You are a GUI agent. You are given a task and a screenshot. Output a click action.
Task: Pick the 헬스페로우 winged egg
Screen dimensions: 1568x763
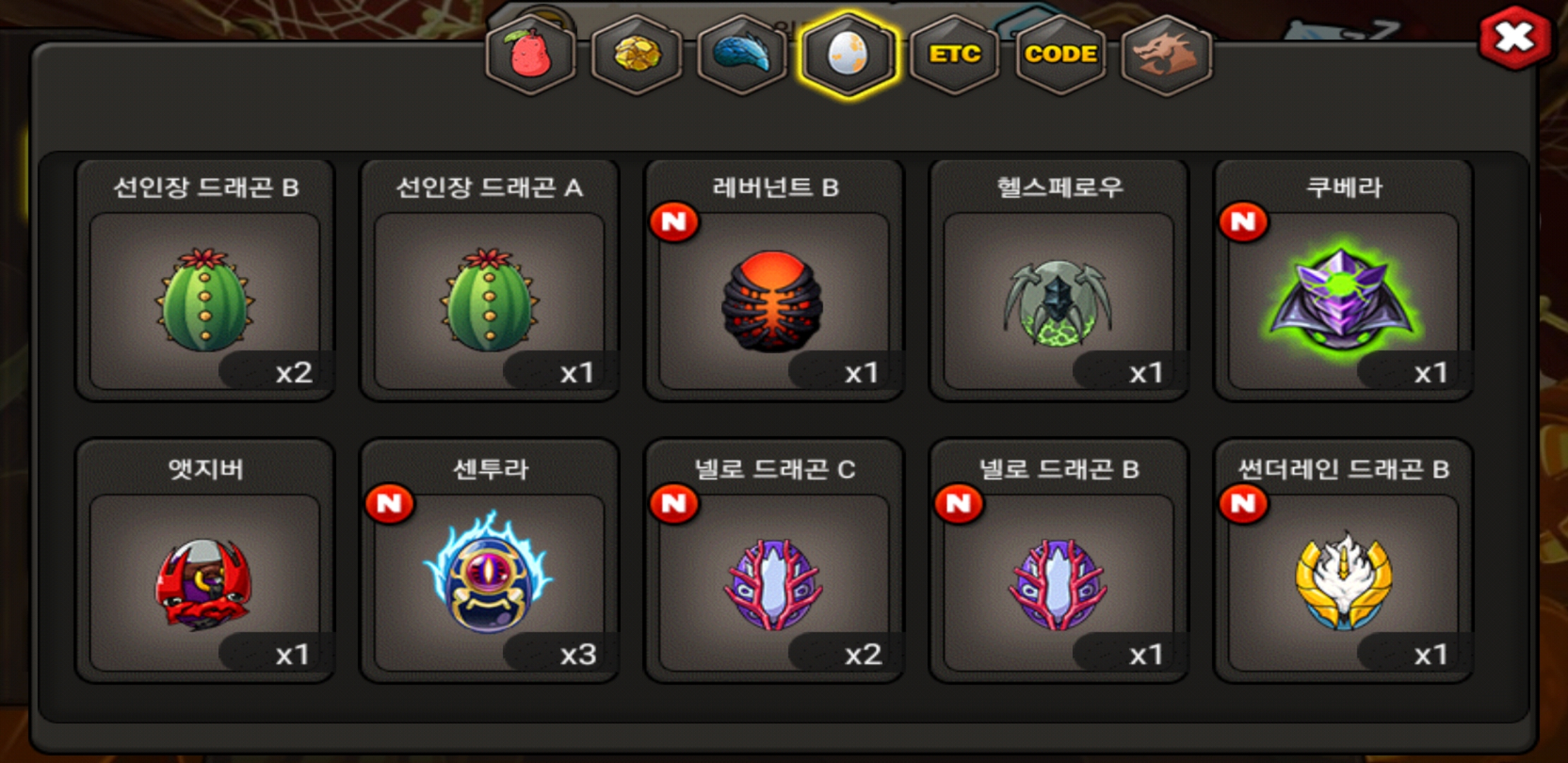click(1059, 280)
